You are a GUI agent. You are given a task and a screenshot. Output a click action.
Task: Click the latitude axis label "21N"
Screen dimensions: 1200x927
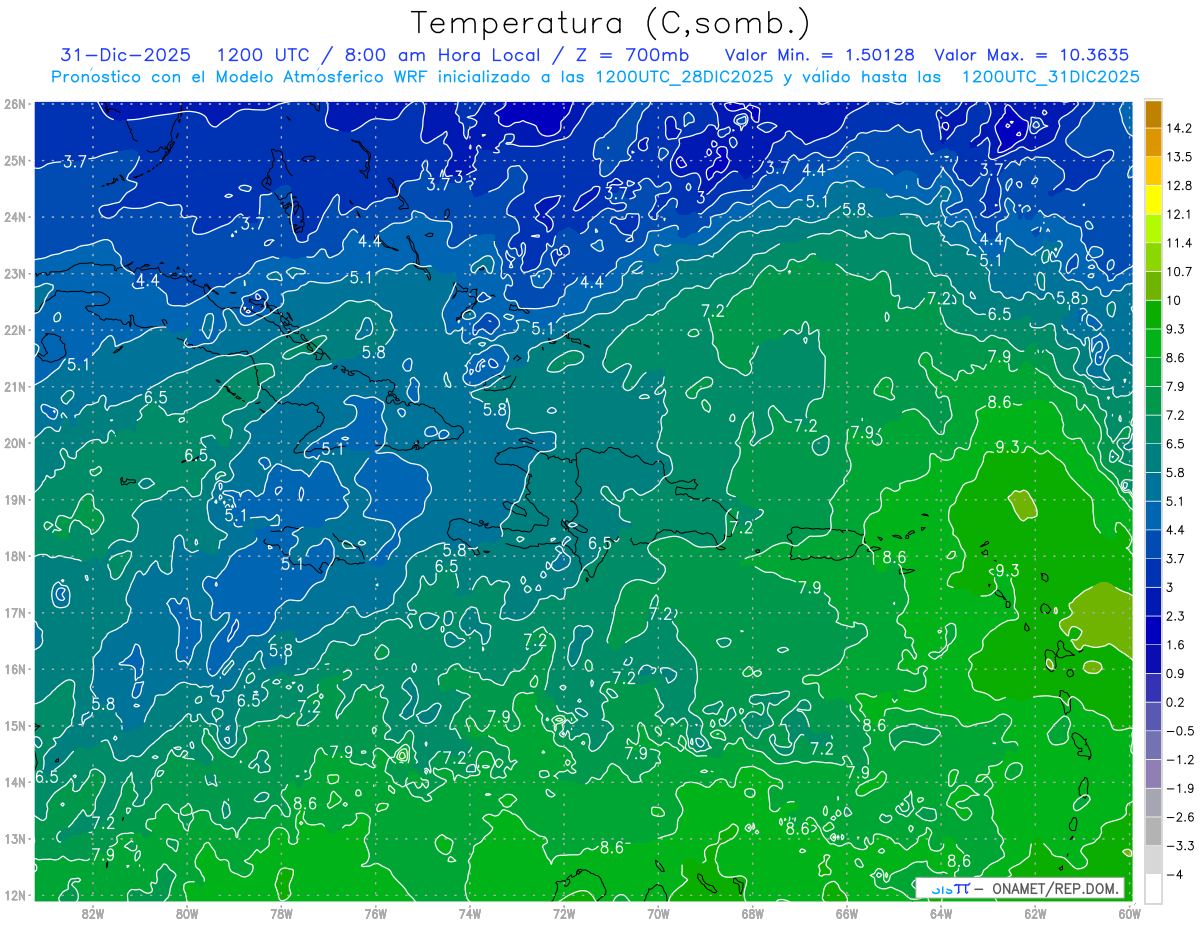pyautogui.click(x=15, y=386)
